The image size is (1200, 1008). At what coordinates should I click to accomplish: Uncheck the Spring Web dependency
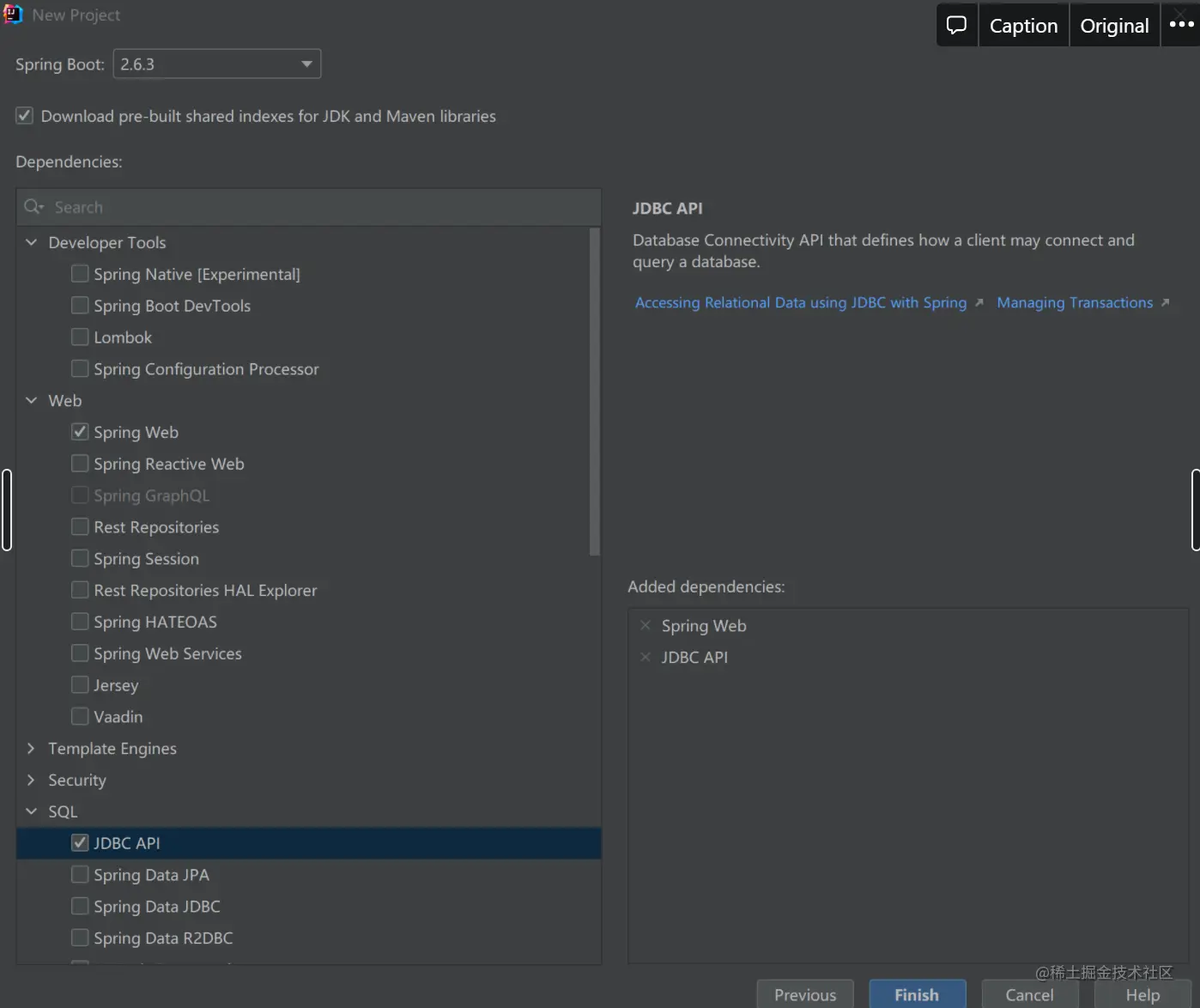pyautogui.click(x=80, y=432)
